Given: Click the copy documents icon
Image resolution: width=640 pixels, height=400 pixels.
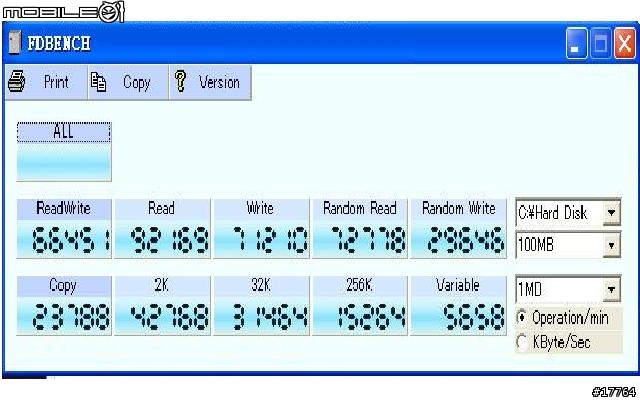Looking at the screenshot, I should click(x=98, y=82).
